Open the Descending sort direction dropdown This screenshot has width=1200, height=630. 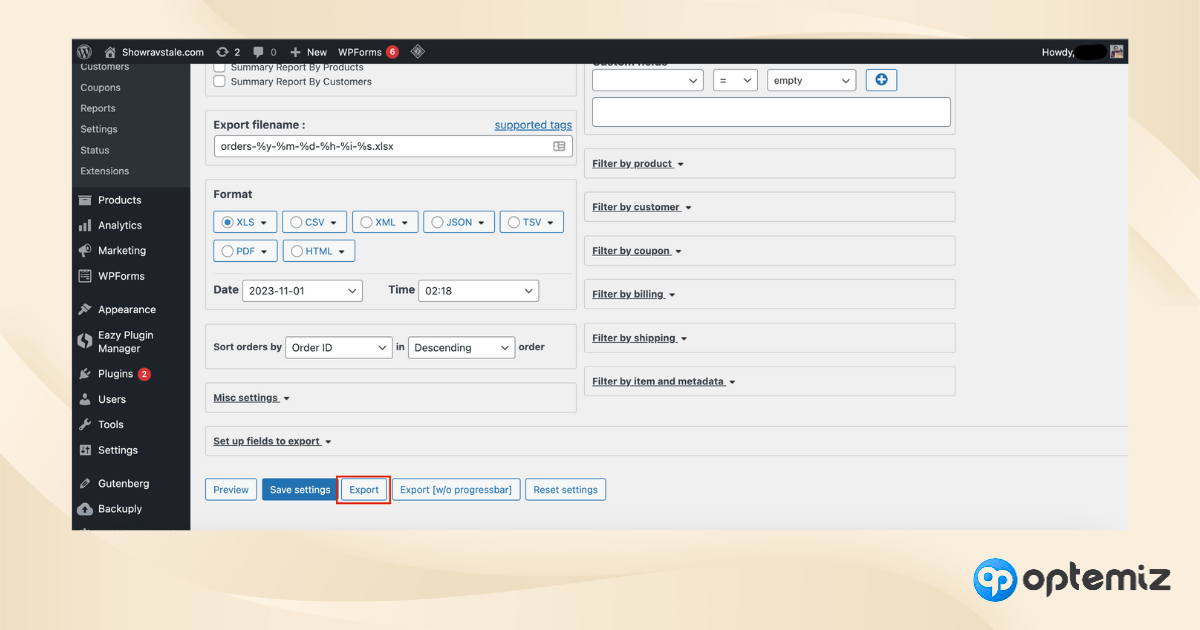[461, 348]
